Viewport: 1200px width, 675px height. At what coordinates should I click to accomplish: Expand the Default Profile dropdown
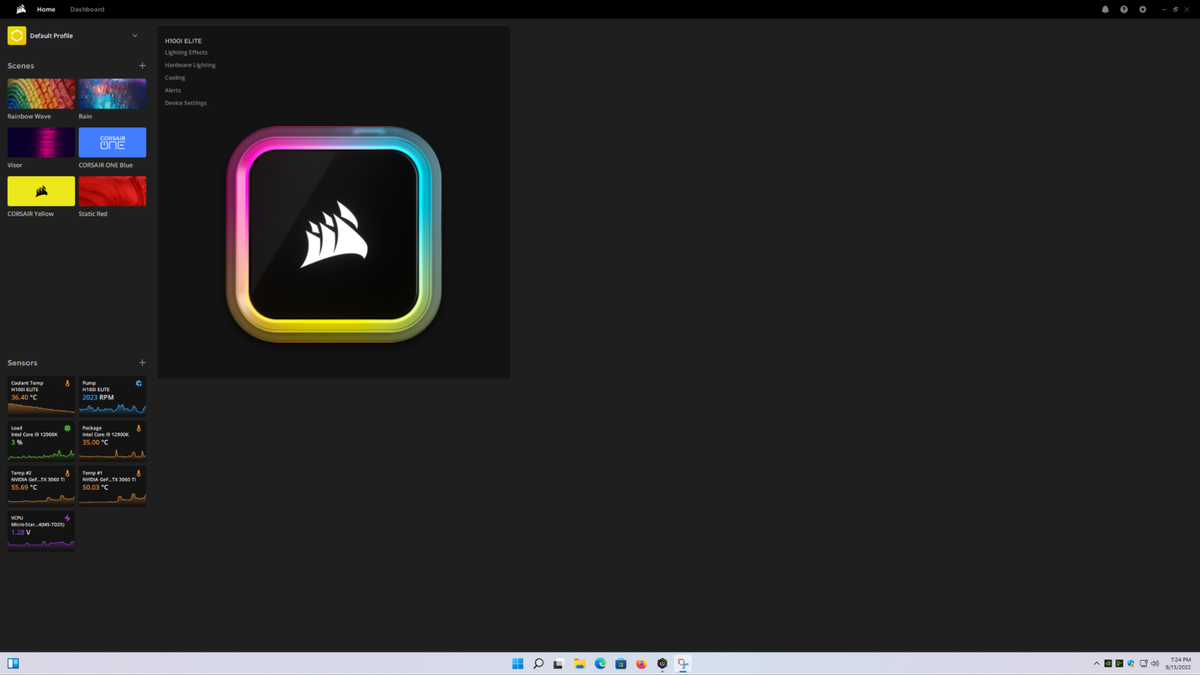click(135, 36)
